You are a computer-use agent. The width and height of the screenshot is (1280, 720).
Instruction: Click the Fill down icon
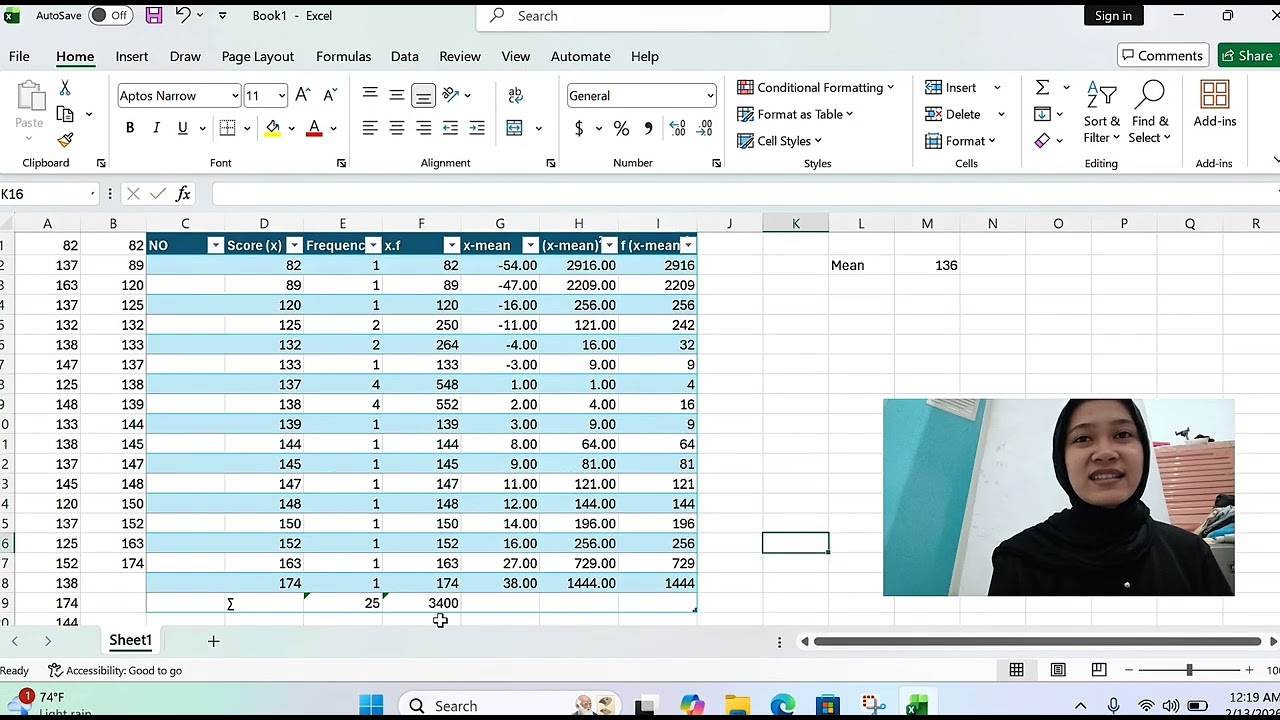(x=1042, y=114)
